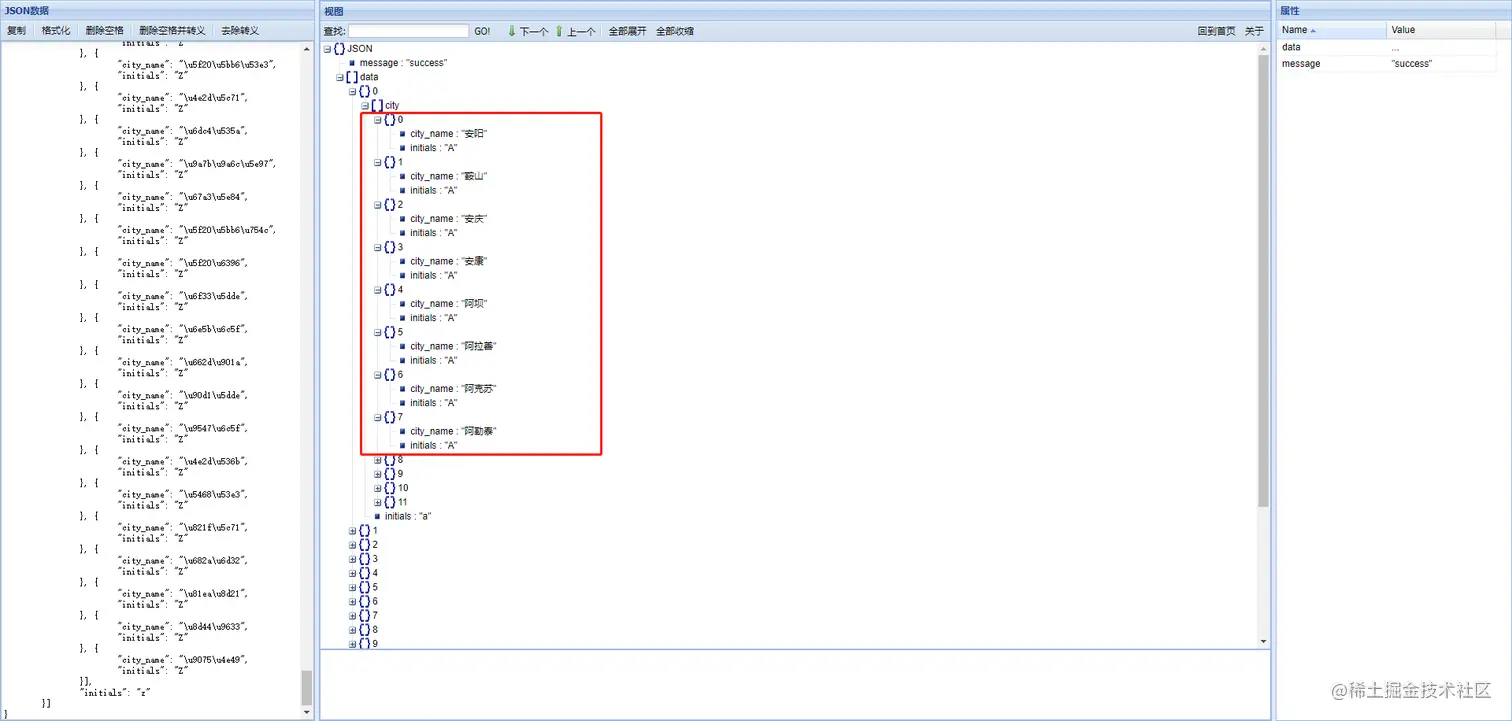The height and width of the screenshot is (721, 1512).
Task: Click brace icon of data item 6
Action: 365,602
